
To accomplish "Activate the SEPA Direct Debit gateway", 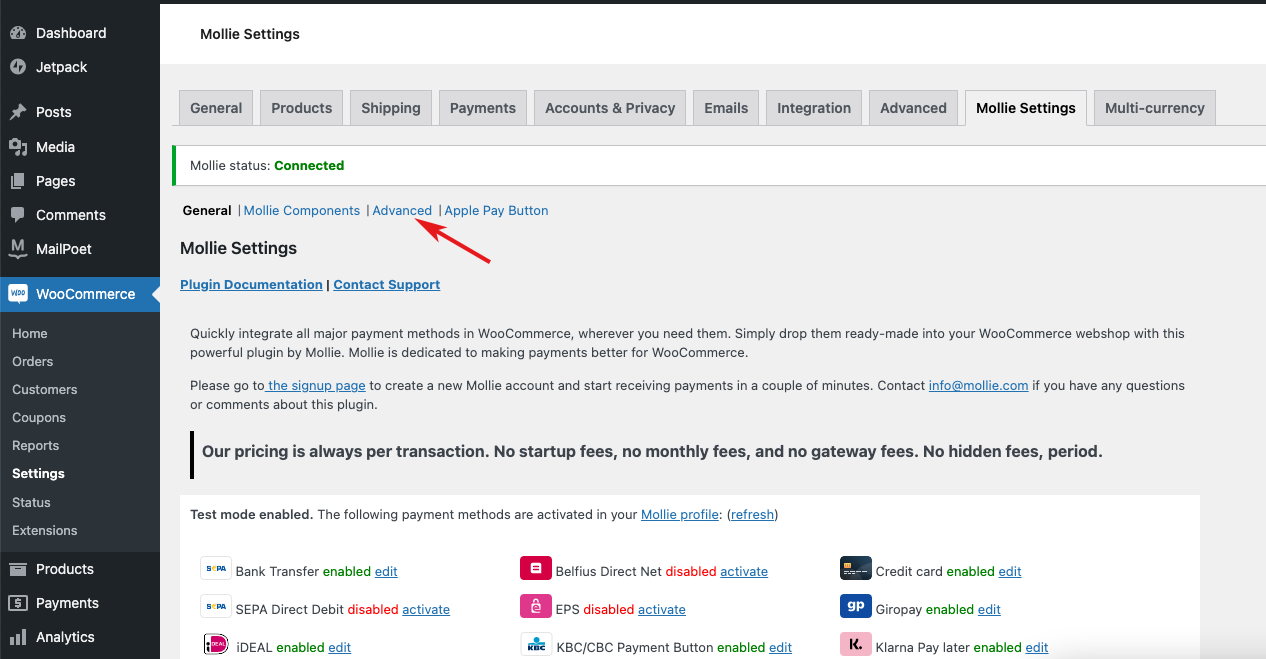I will [426, 609].
